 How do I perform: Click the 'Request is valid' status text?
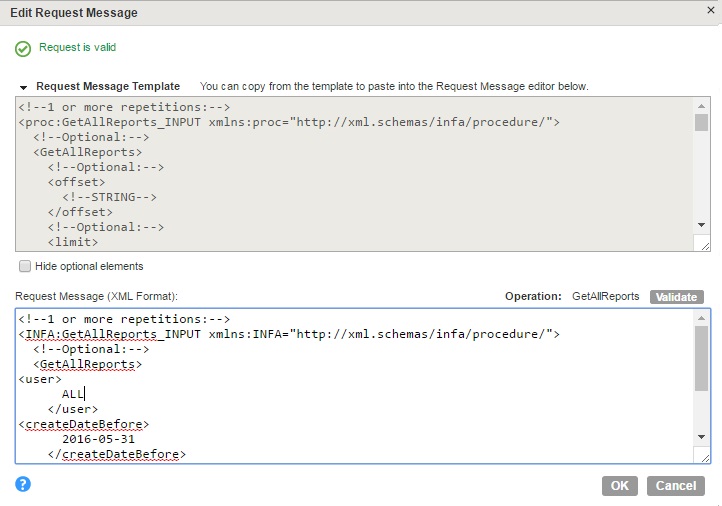(x=77, y=47)
